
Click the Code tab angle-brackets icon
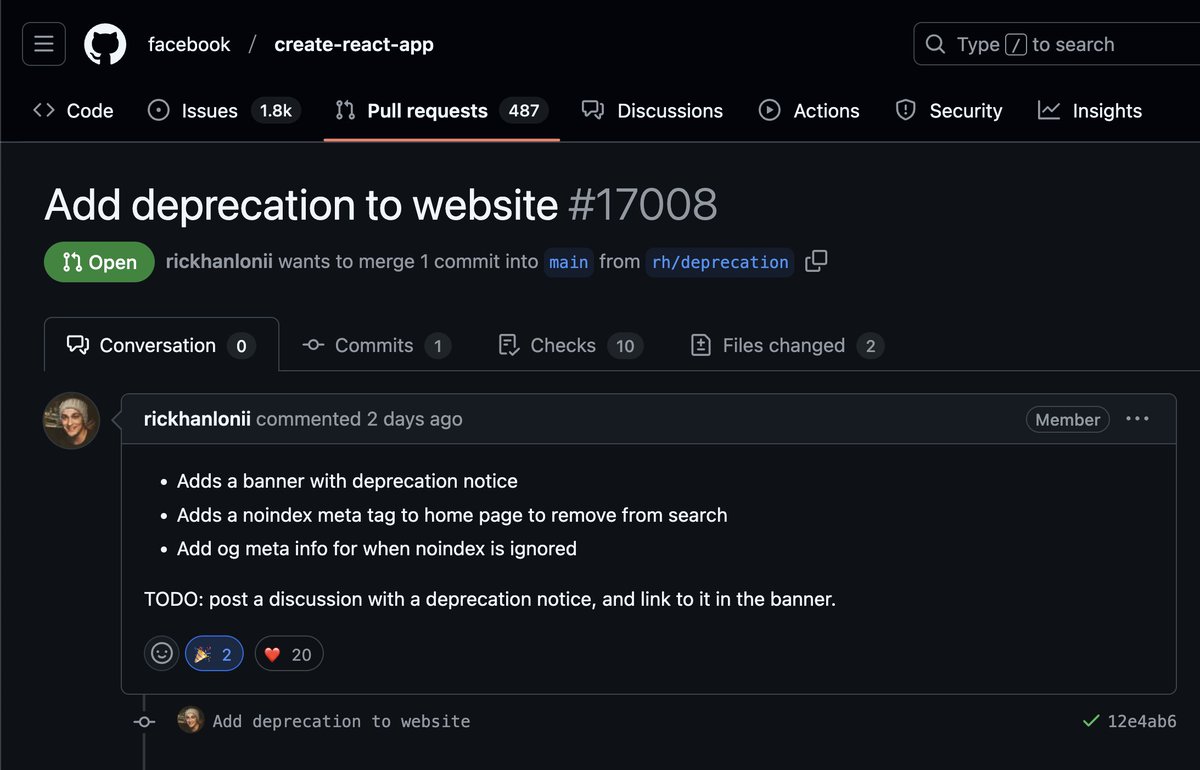[x=44, y=111]
